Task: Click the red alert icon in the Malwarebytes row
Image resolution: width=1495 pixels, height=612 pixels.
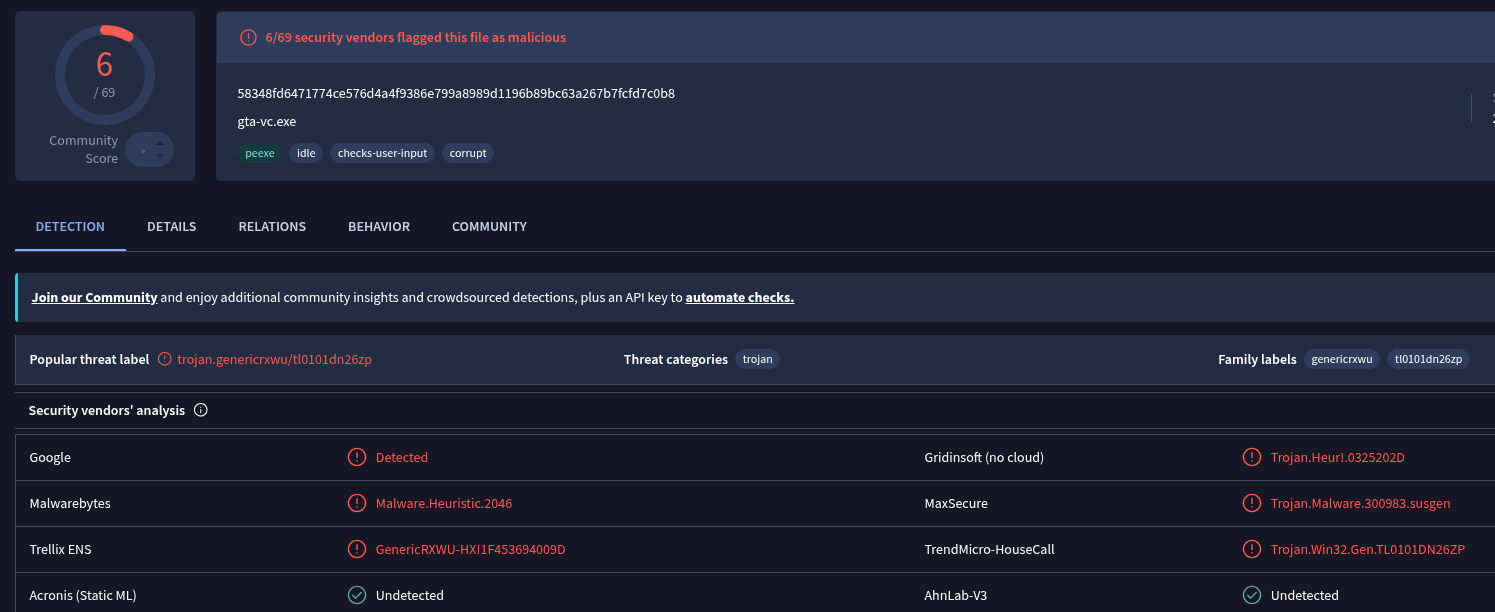Action: pos(357,503)
